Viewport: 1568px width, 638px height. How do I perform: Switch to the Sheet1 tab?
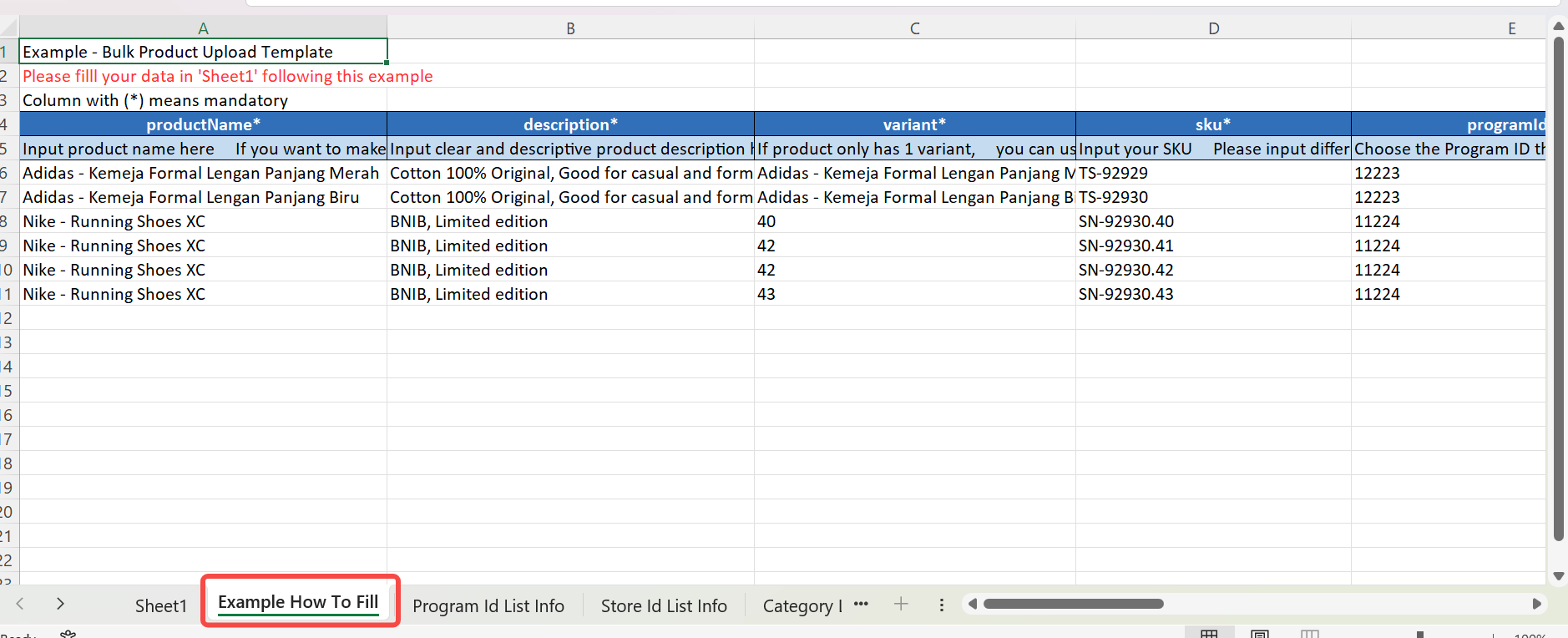coord(161,605)
